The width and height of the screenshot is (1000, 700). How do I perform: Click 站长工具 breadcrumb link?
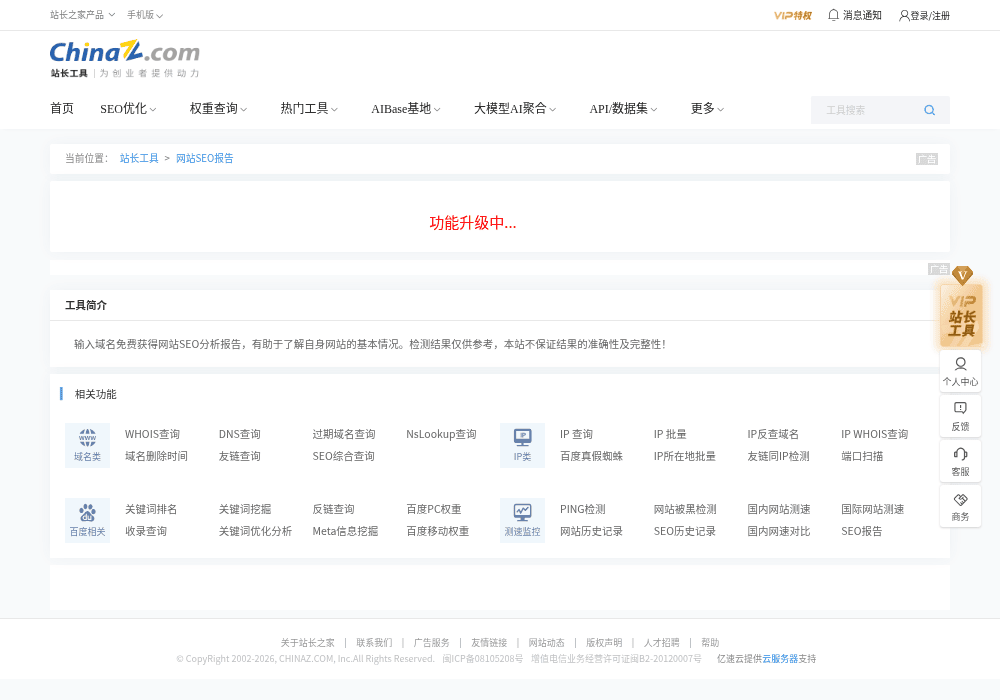pos(139,158)
